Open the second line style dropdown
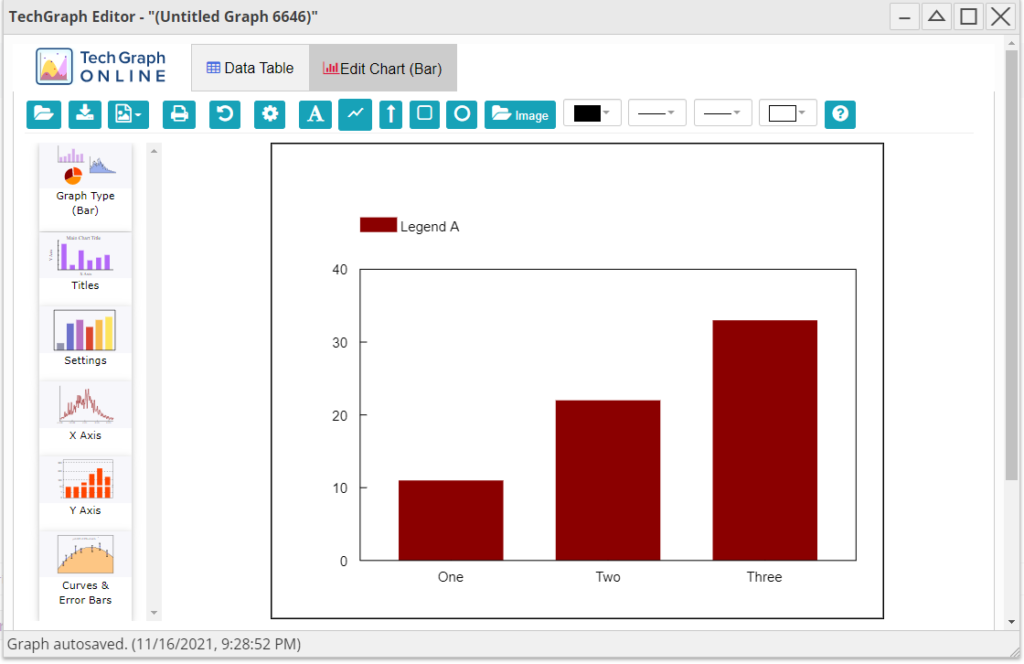The image size is (1024, 664). point(723,113)
